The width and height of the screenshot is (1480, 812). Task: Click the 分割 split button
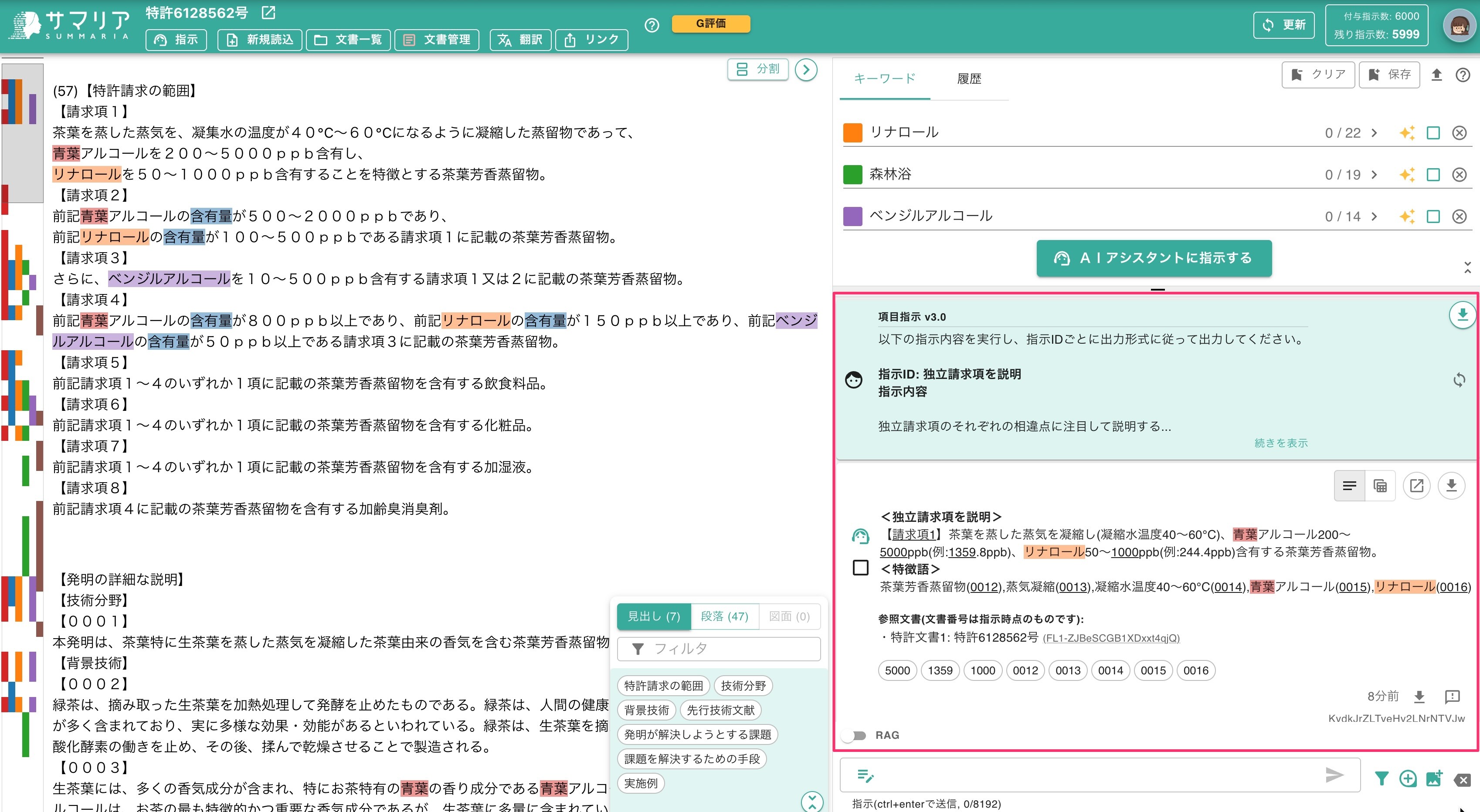tap(758, 69)
